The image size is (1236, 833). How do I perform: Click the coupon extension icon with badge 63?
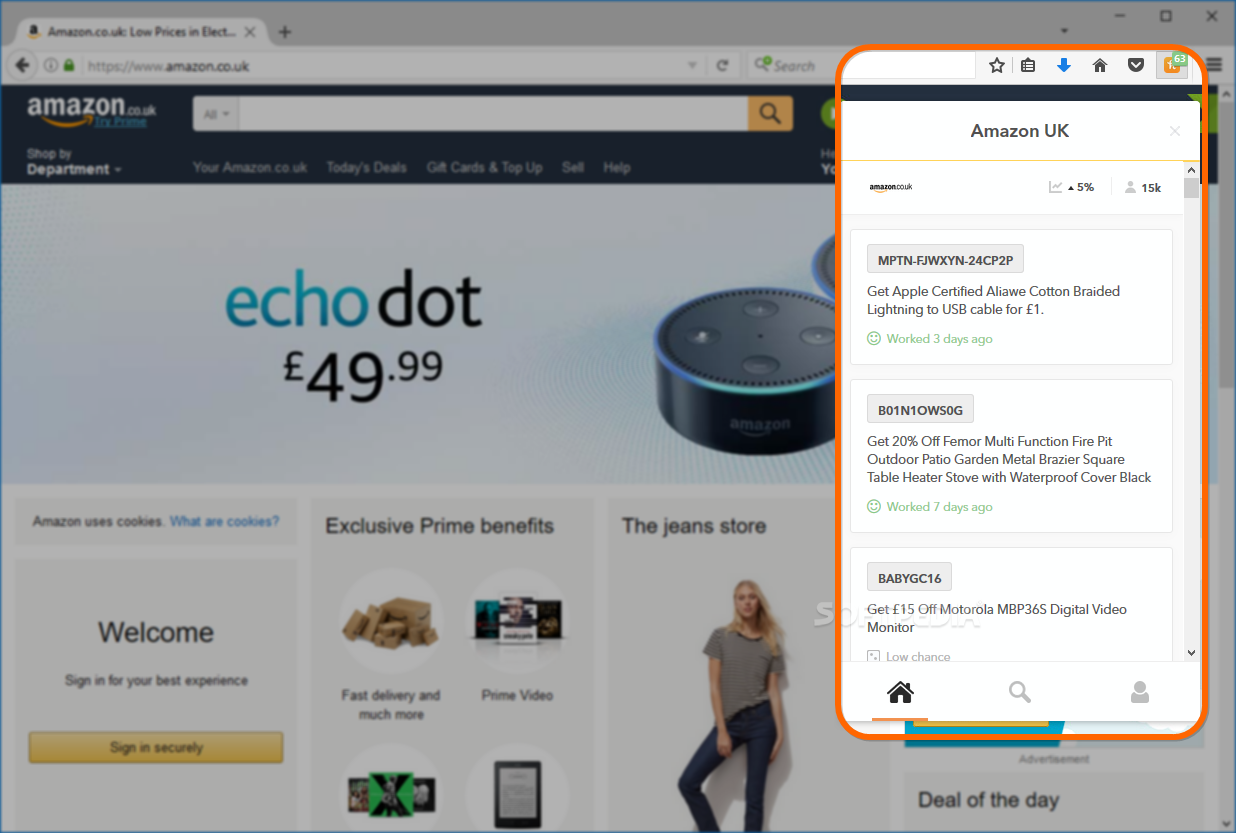tap(1173, 65)
